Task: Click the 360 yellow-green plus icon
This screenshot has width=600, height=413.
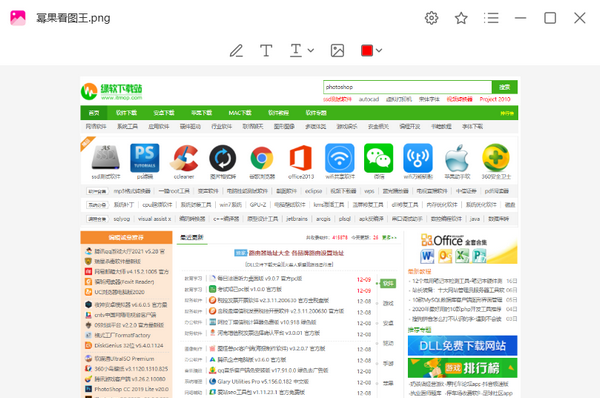Action: pyautogui.click(x=496, y=157)
